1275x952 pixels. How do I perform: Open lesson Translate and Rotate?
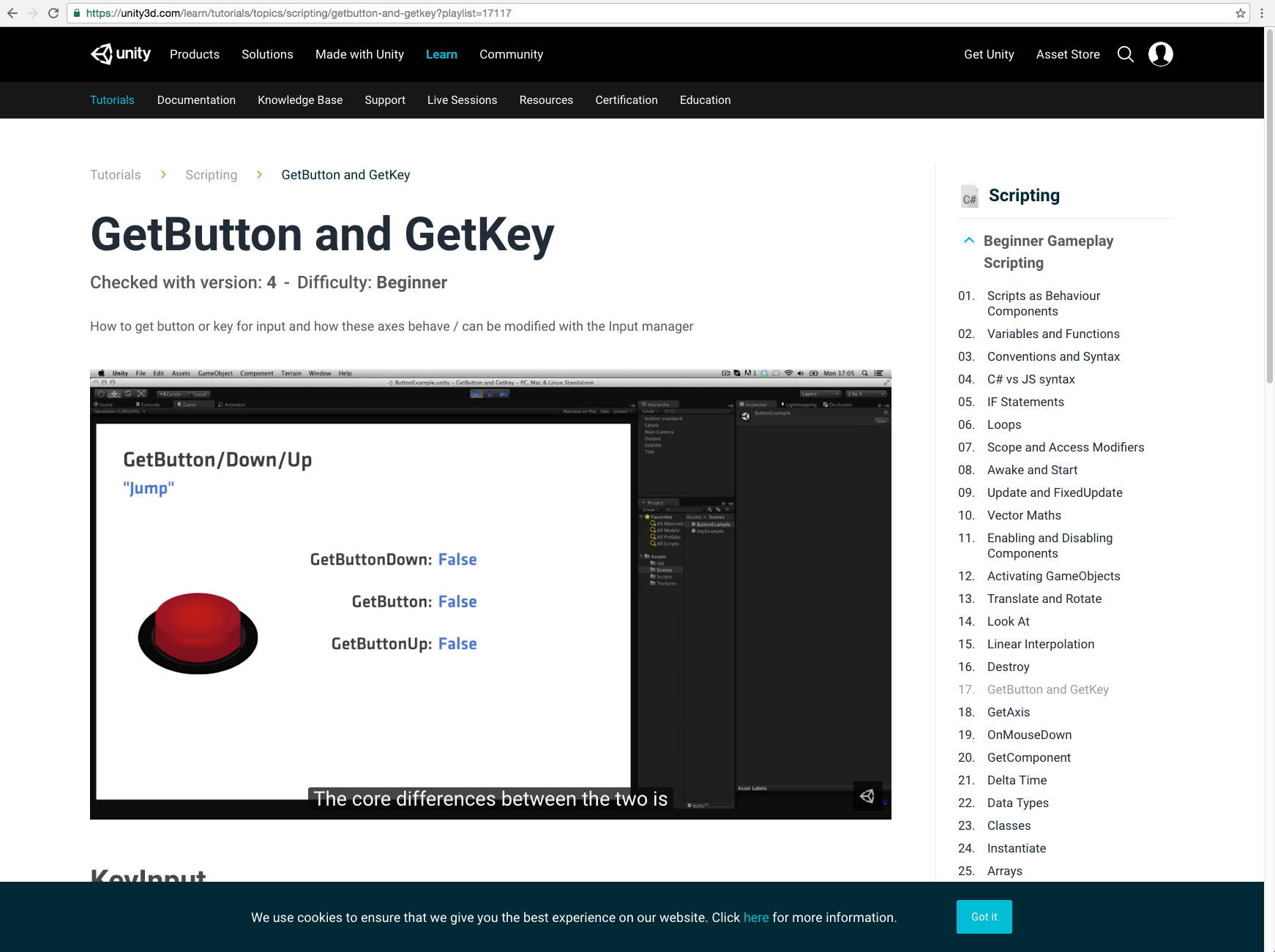click(x=1044, y=599)
